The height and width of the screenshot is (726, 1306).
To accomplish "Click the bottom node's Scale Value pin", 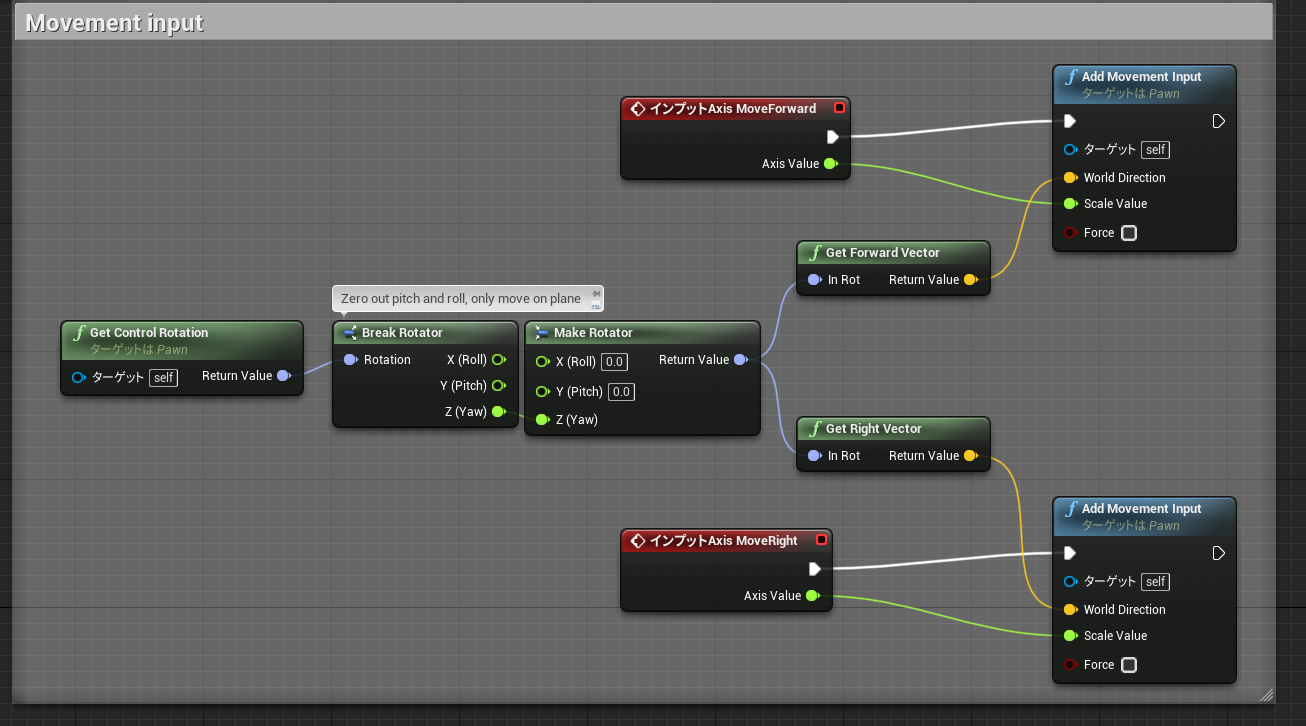I will click(x=1071, y=636).
